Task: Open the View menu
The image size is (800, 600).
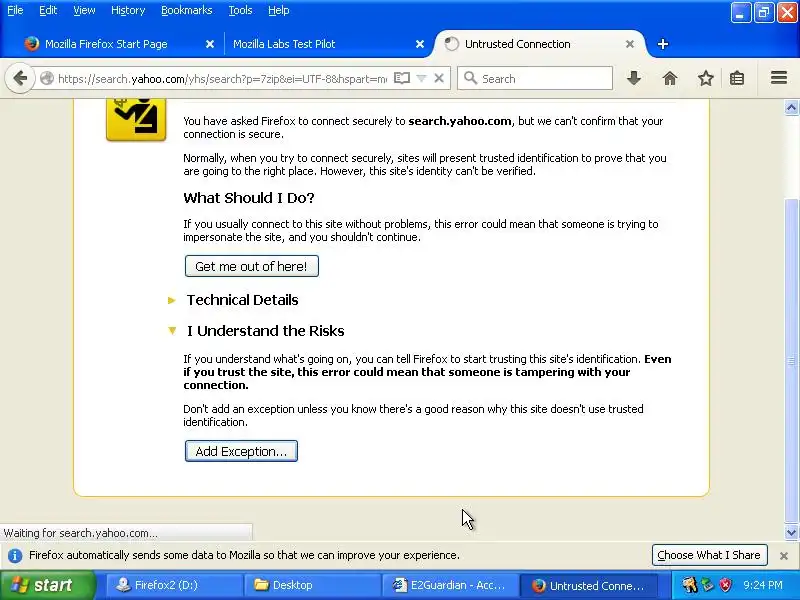Action: (84, 10)
